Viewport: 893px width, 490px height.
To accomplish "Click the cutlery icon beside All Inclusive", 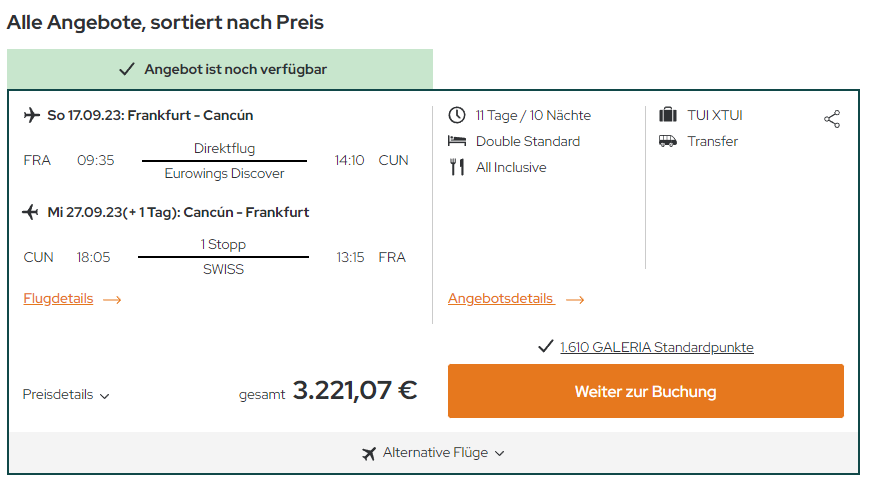I will pos(457,167).
